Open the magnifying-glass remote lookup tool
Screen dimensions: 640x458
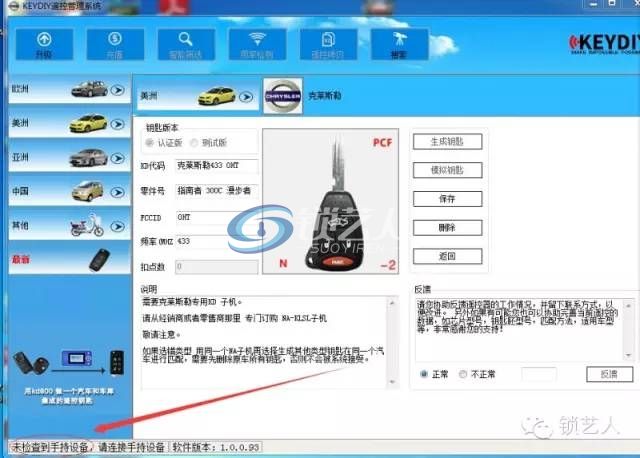point(186,44)
